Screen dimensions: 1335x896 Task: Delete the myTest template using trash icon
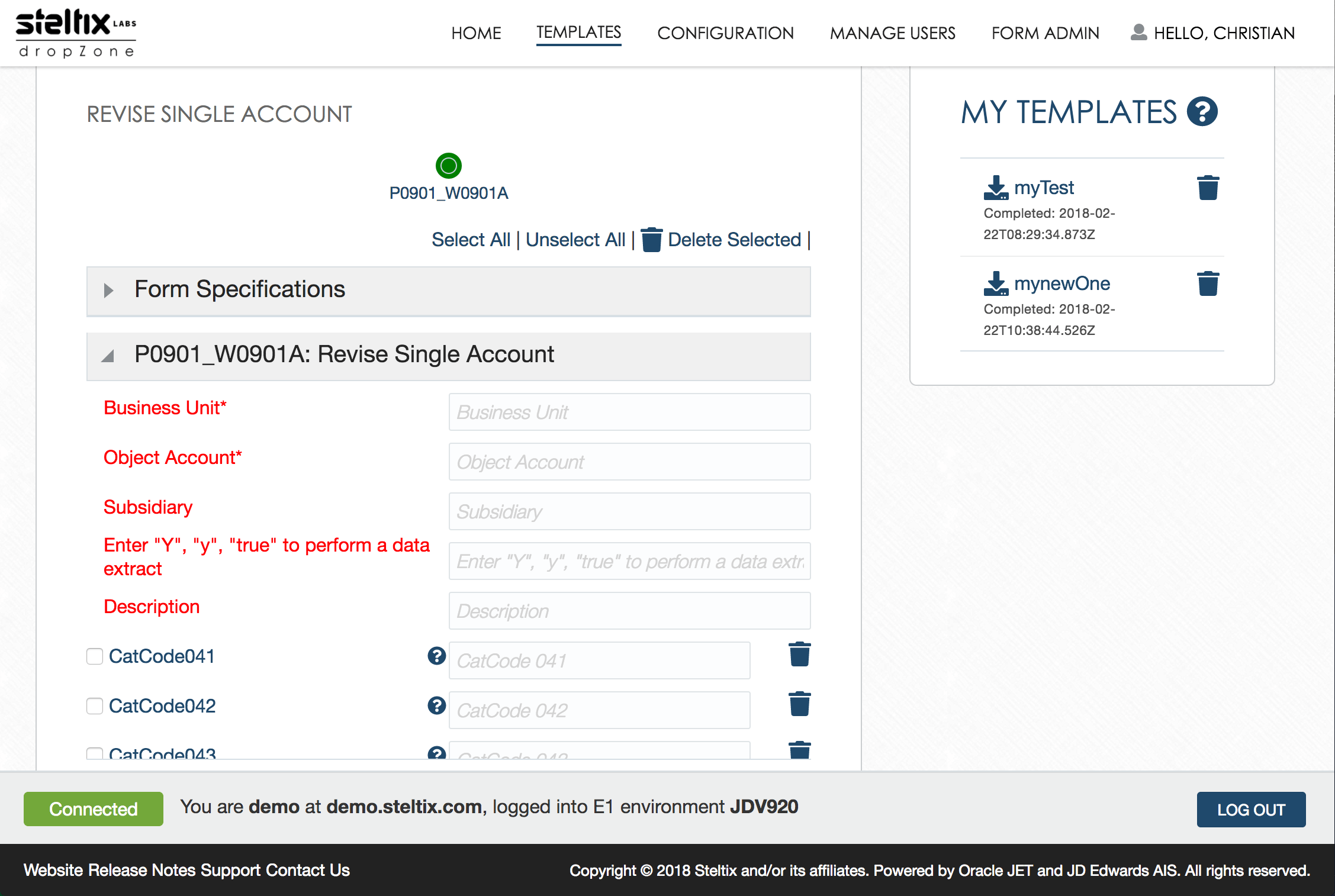[x=1208, y=188]
